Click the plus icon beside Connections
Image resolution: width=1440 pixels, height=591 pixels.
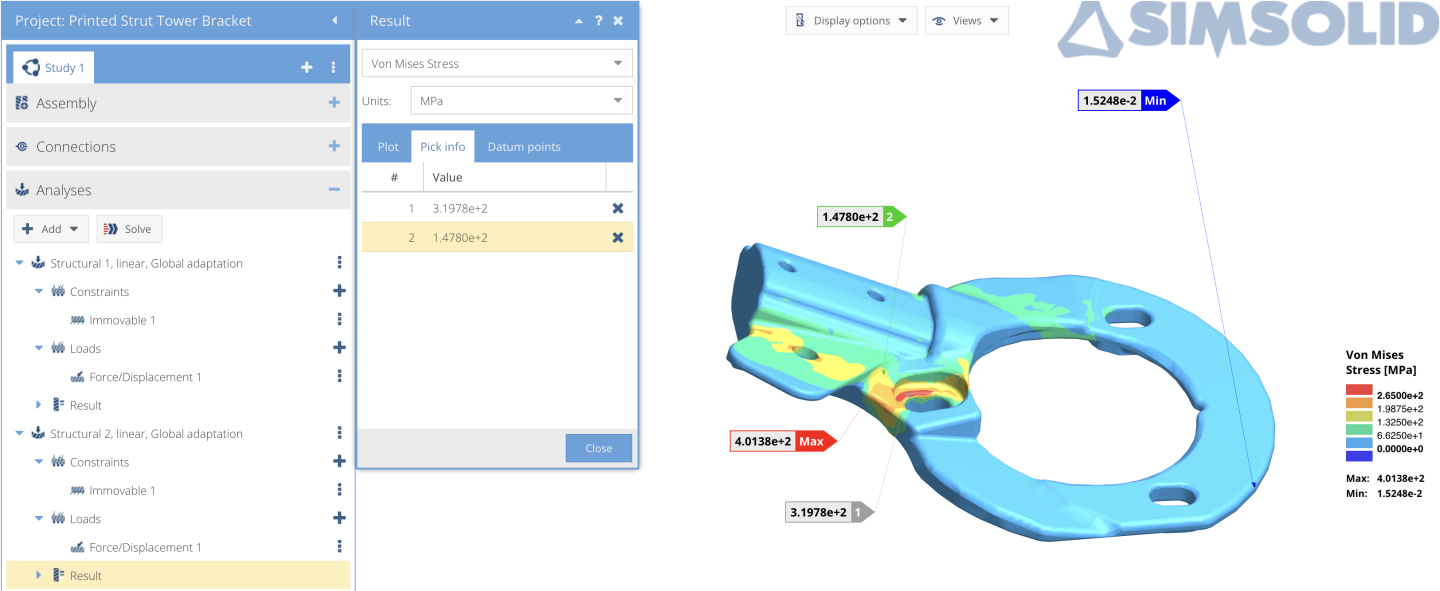[x=334, y=146]
